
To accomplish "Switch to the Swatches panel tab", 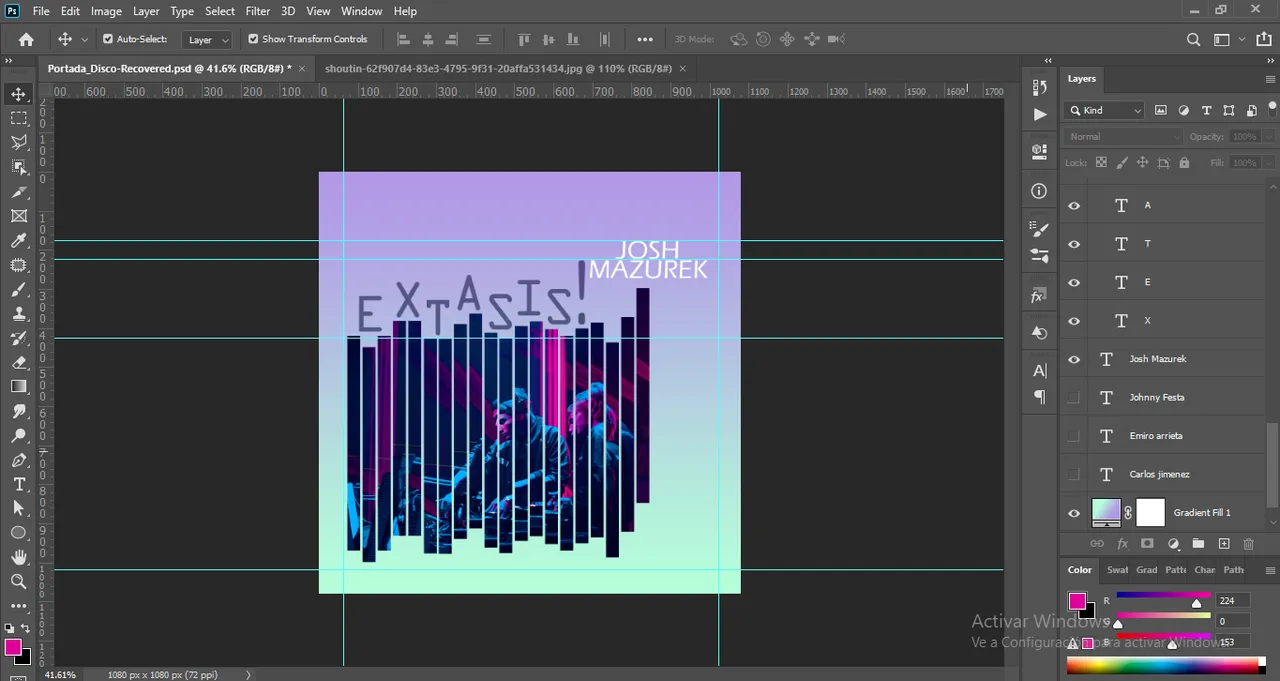I will point(1117,570).
